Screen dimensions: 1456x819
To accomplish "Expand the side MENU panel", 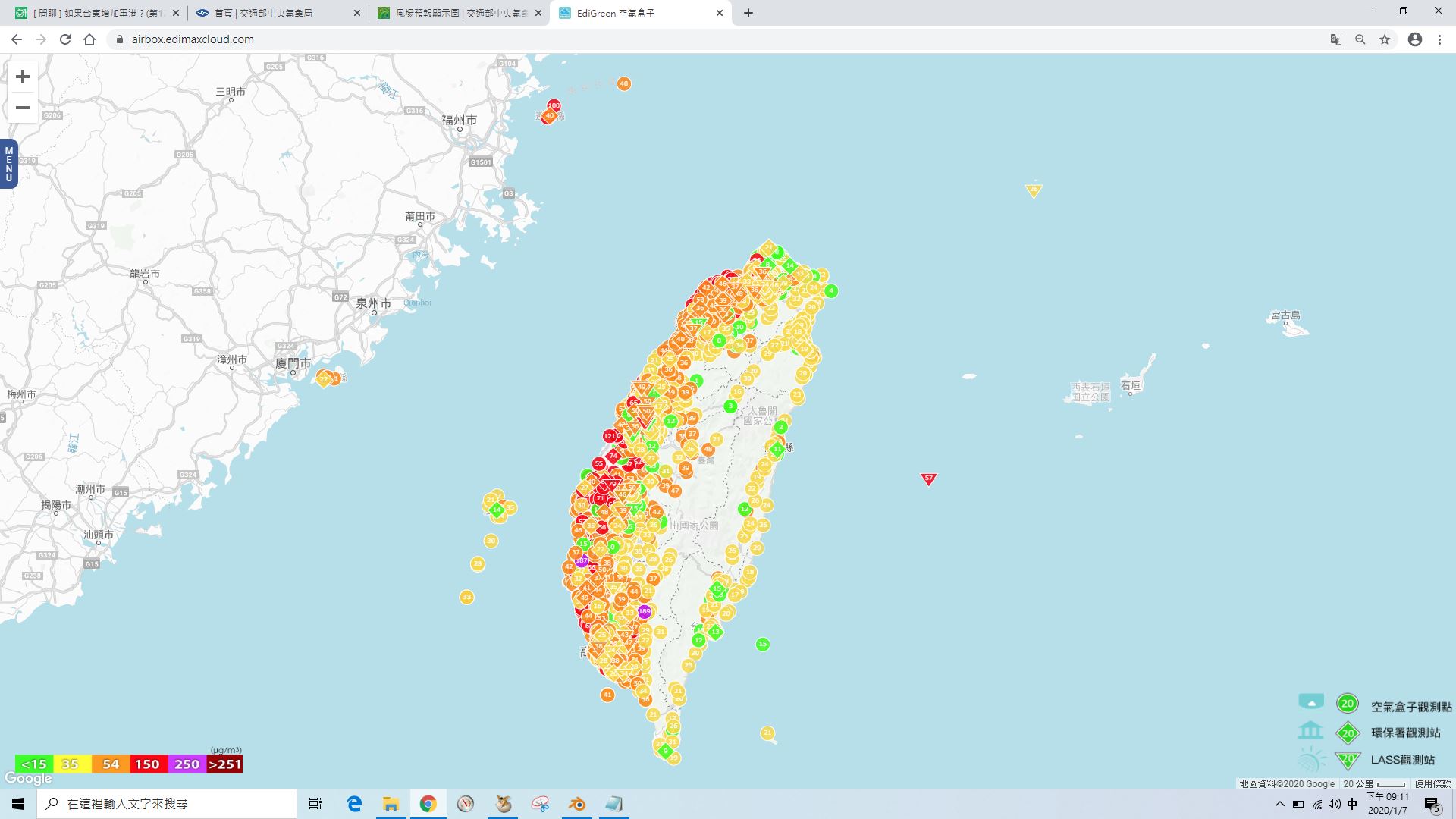I will tap(9, 164).
